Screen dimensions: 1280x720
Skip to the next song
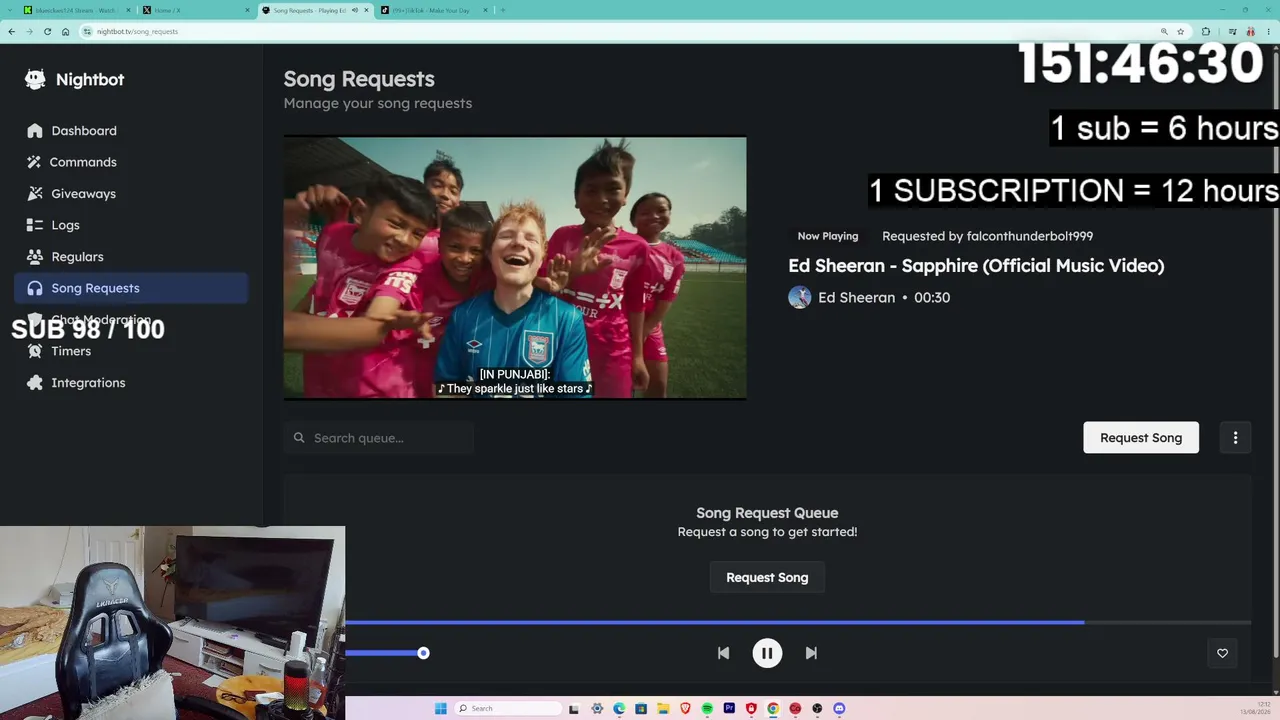(811, 653)
